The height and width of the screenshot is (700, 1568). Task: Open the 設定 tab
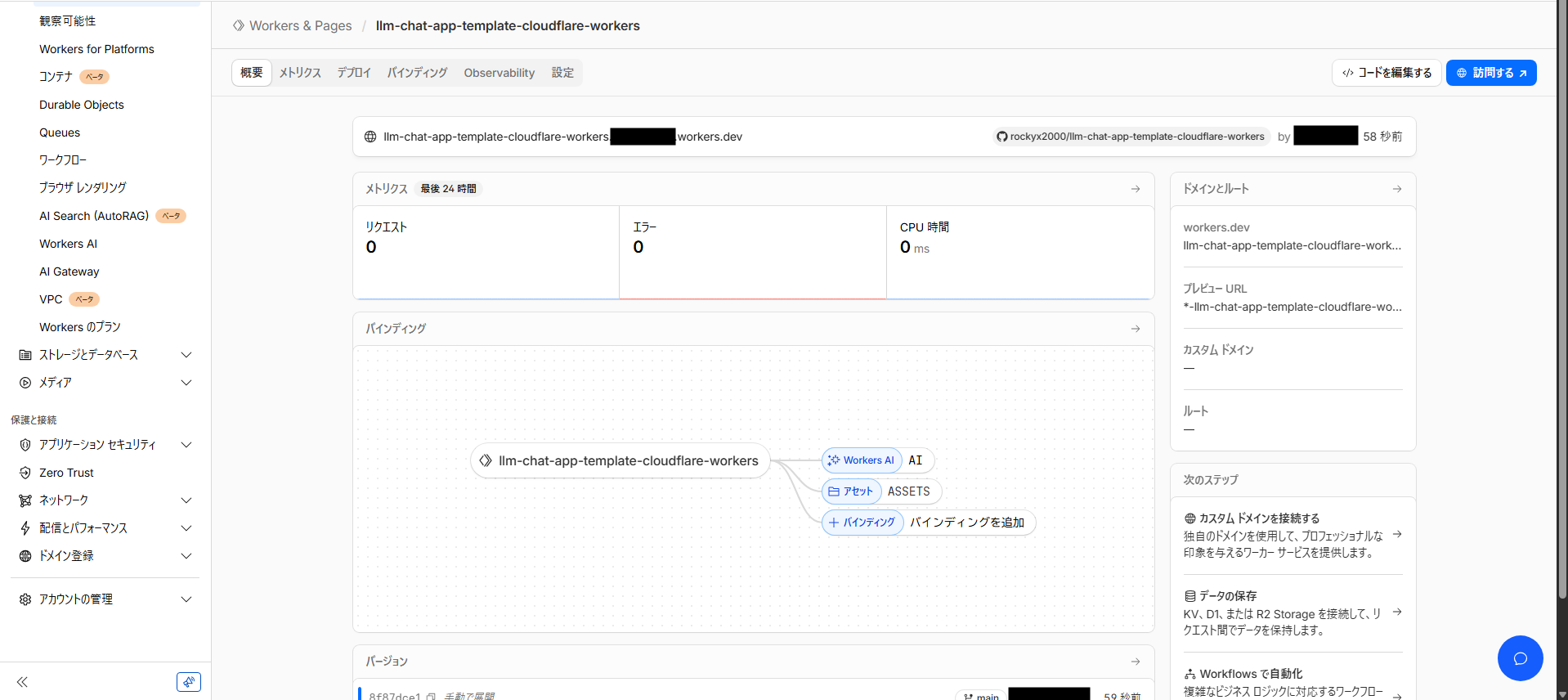[x=562, y=73]
